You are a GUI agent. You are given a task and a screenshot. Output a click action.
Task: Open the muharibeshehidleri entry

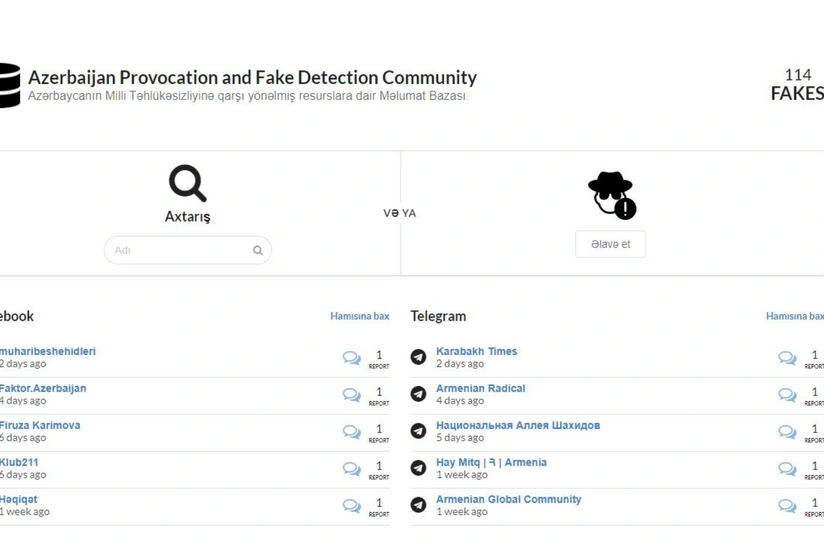[x=48, y=351]
